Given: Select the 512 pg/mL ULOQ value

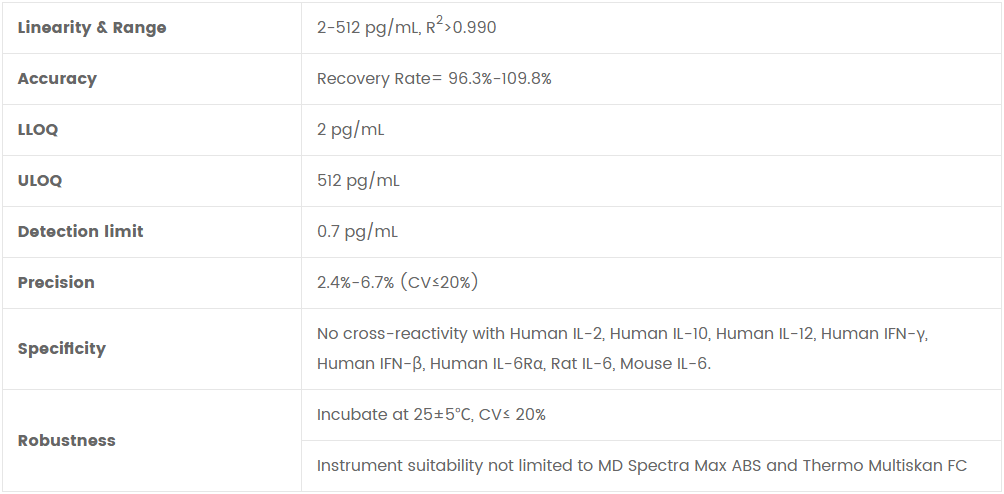Looking at the screenshot, I should point(358,181).
